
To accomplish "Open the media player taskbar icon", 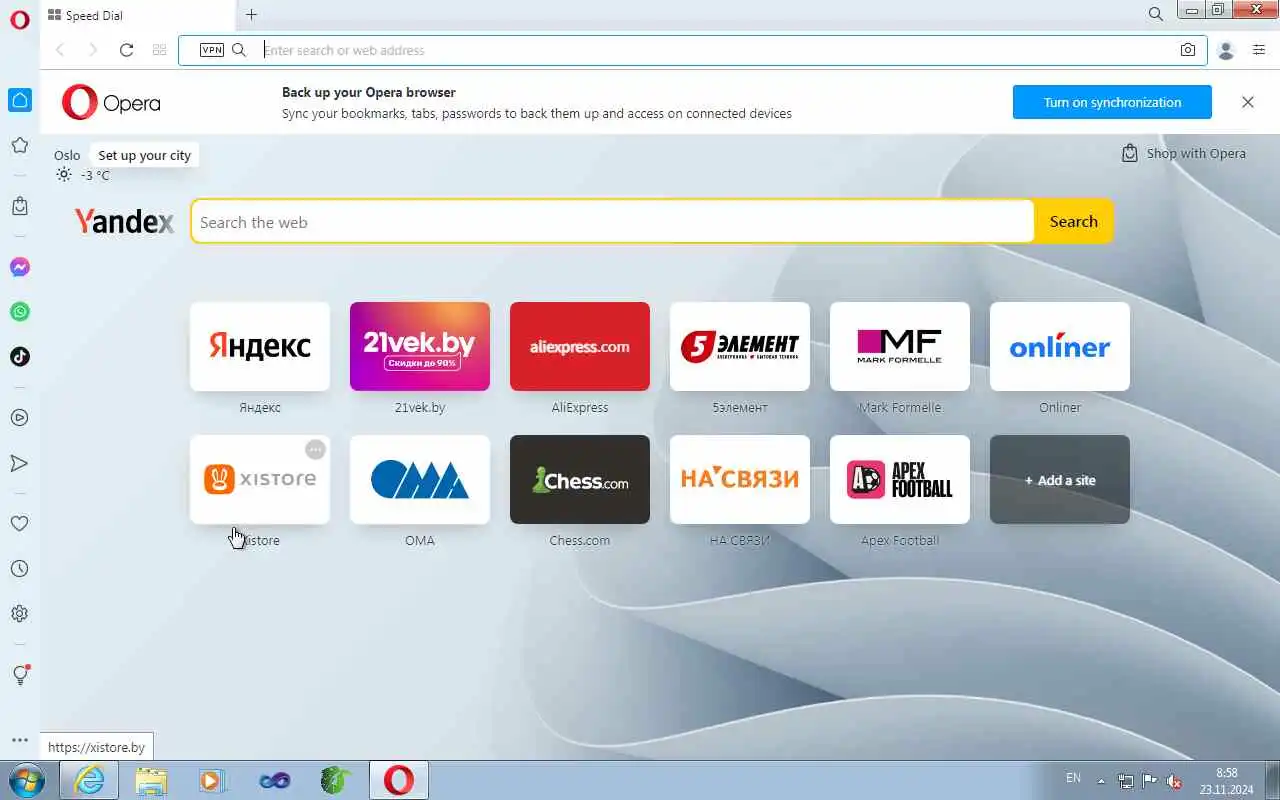I will click(x=212, y=780).
